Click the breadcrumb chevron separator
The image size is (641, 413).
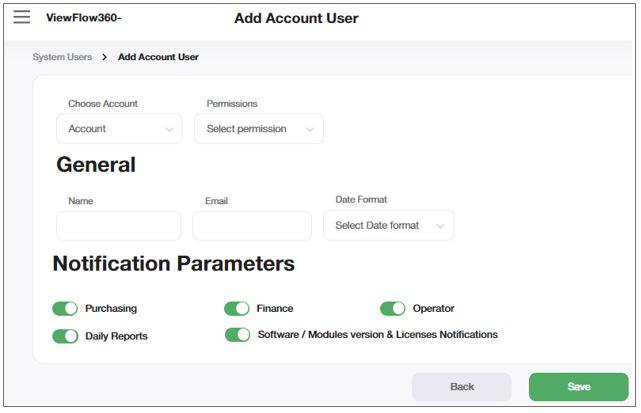(104, 57)
